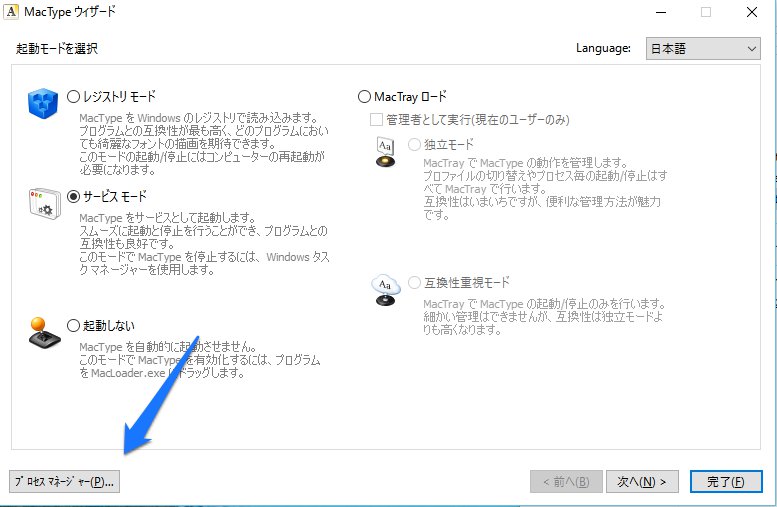Select the サービス モード radio button
This screenshot has width=777, height=507.
tap(73, 196)
